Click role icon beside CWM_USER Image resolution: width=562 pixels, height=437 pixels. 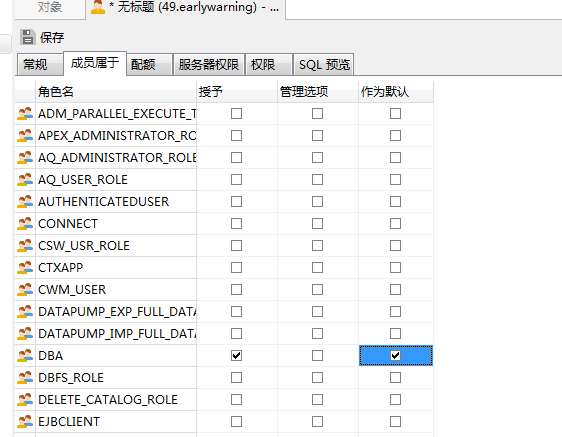pos(25,290)
